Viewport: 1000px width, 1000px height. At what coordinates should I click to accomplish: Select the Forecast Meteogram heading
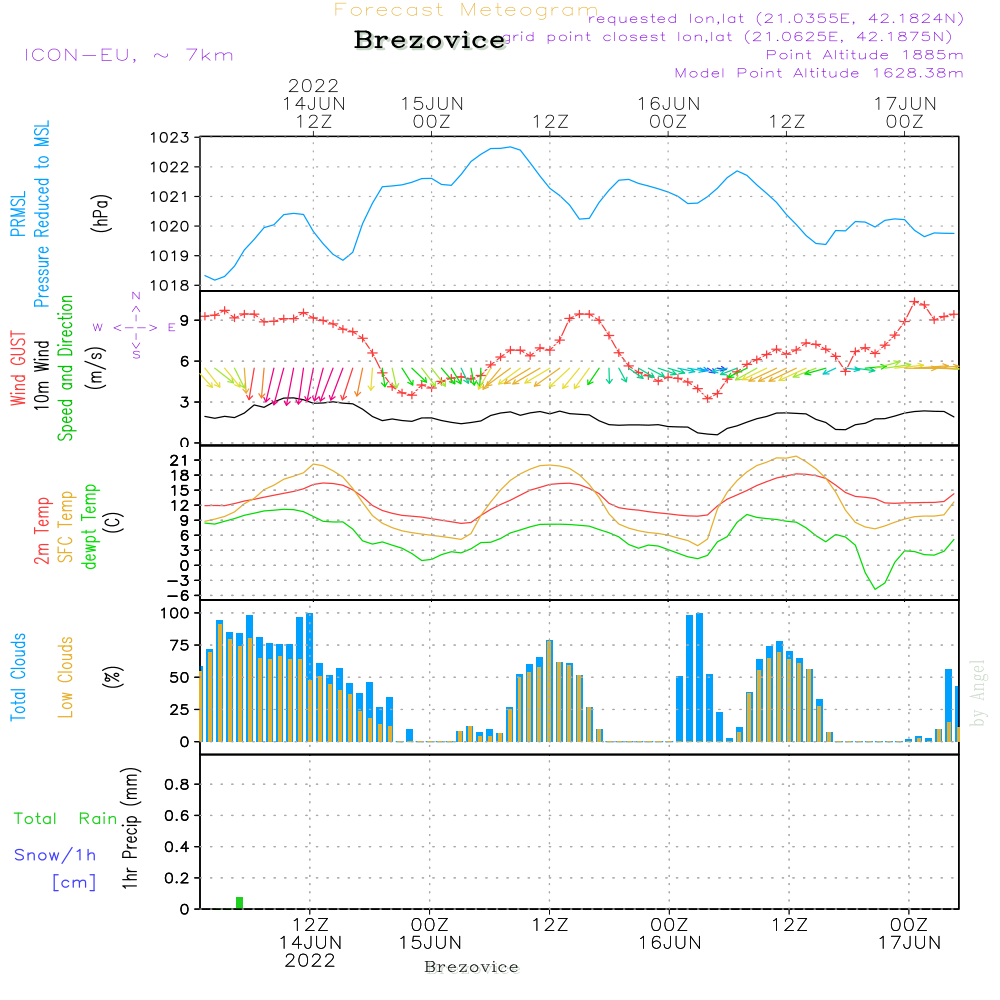point(465,10)
